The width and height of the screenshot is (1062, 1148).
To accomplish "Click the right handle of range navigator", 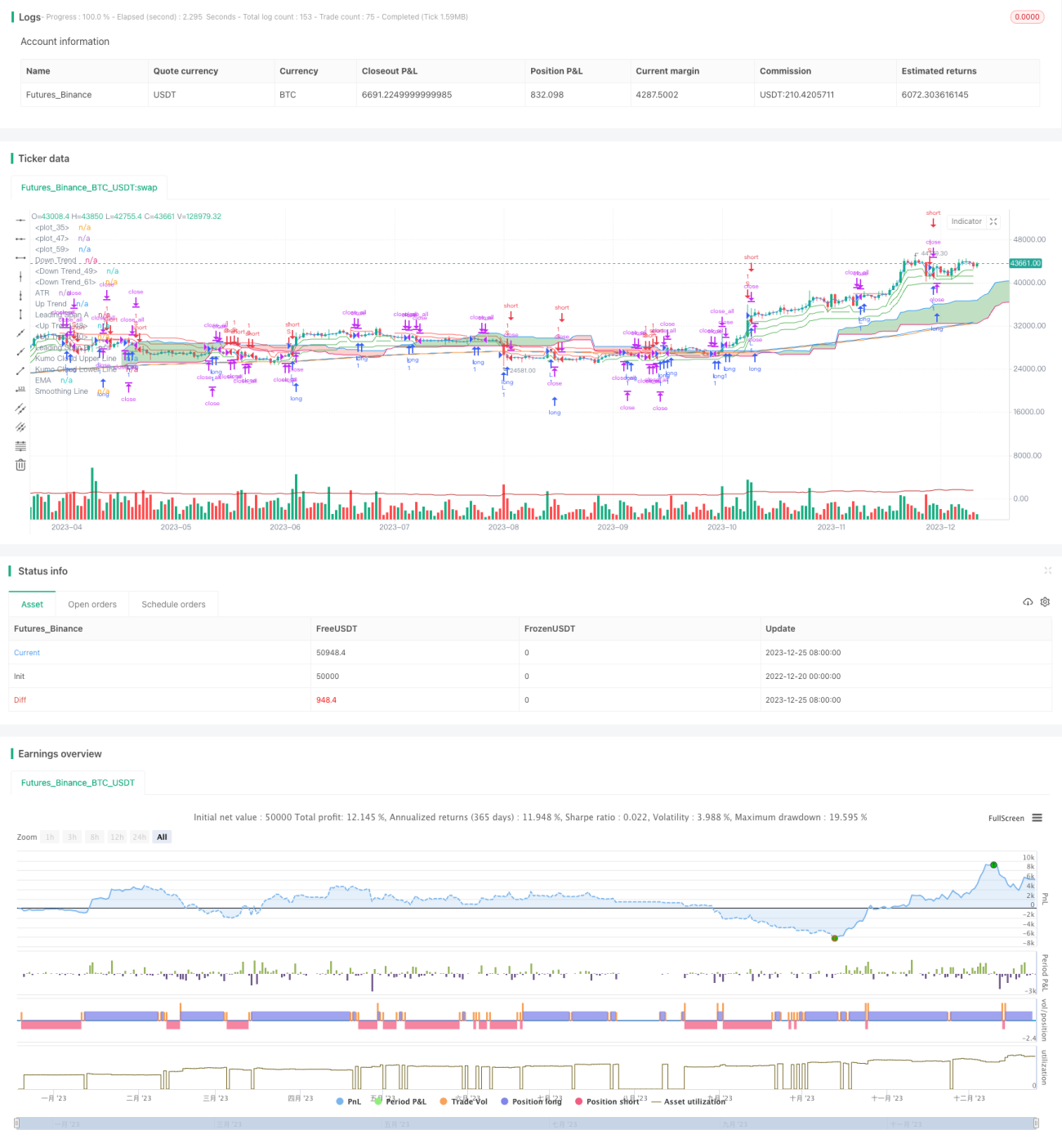I will (x=1037, y=1123).
